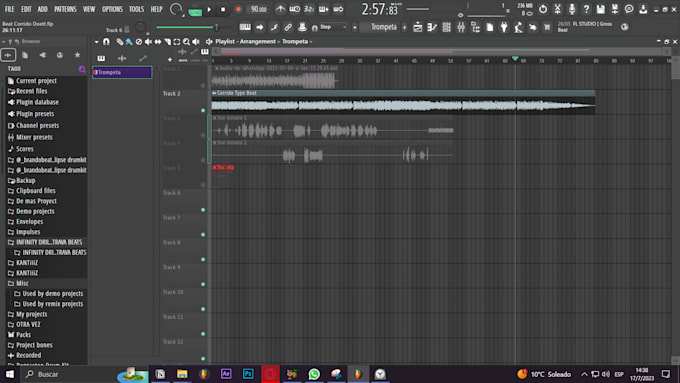
Task: Arm the red Record button
Action: pyautogui.click(x=238, y=9)
